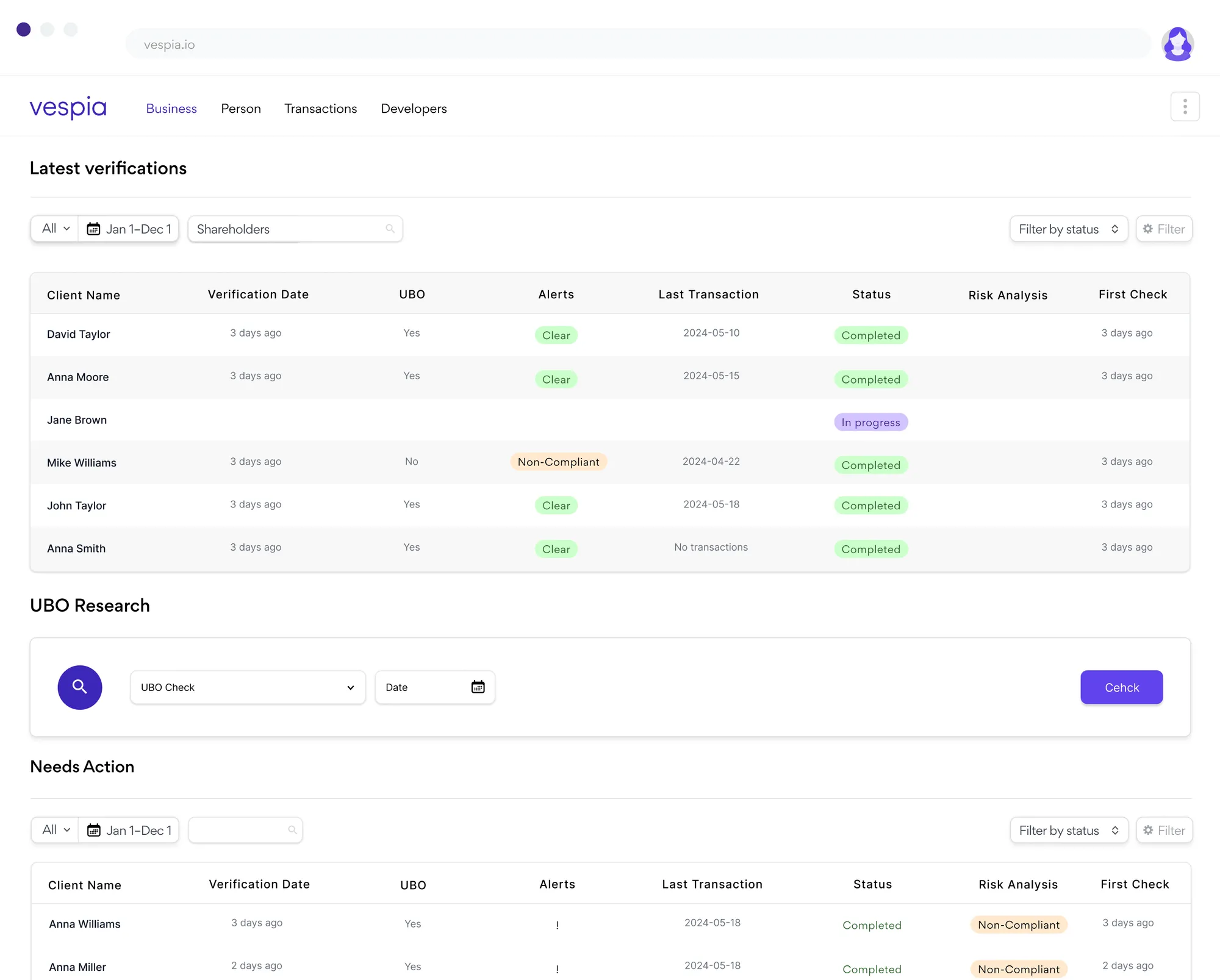The image size is (1220, 980).
Task: Click John Taylor's 2024-05-18 transaction date
Action: click(x=711, y=504)
